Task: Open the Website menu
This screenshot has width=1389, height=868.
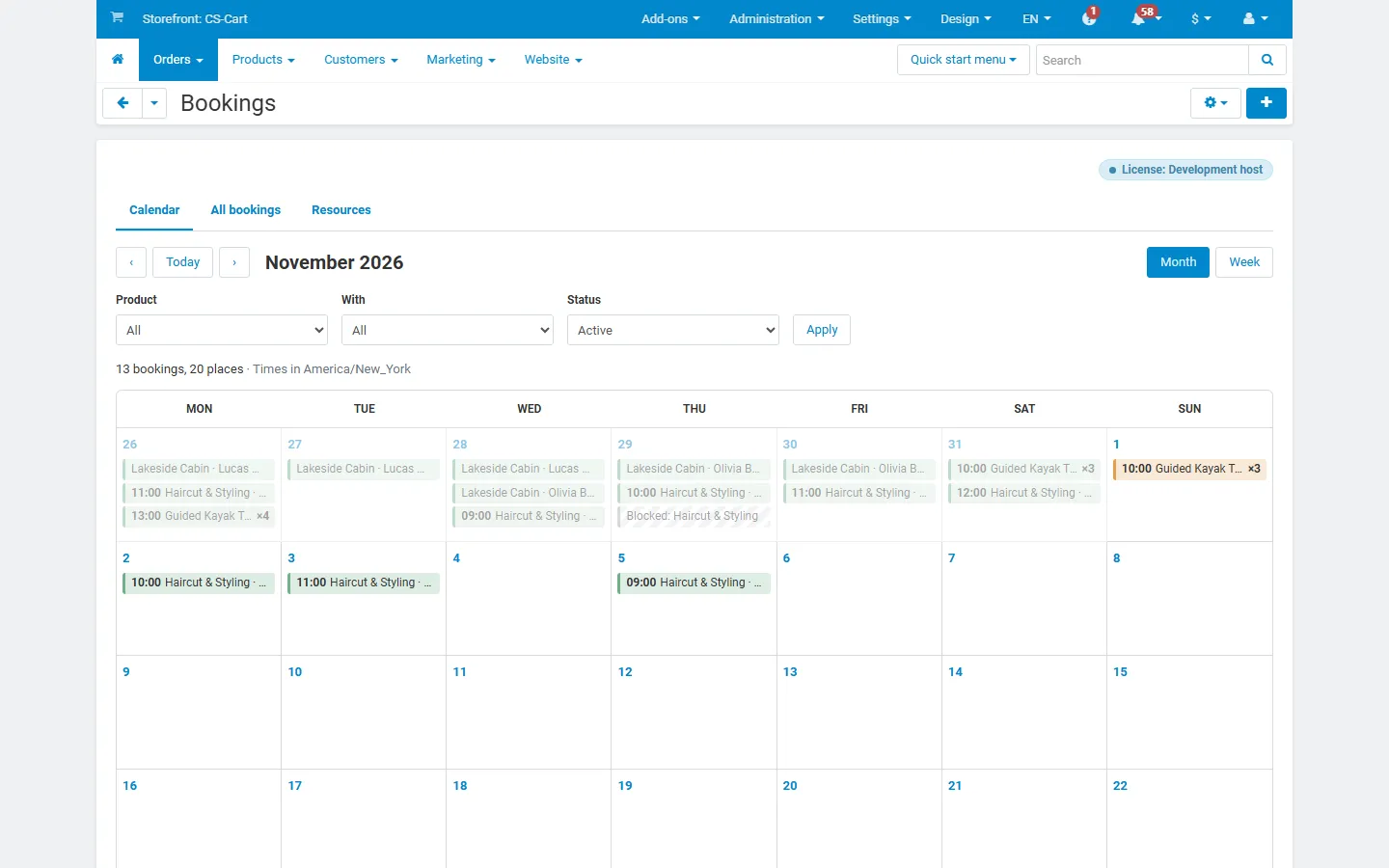Action: pos(554,60)
